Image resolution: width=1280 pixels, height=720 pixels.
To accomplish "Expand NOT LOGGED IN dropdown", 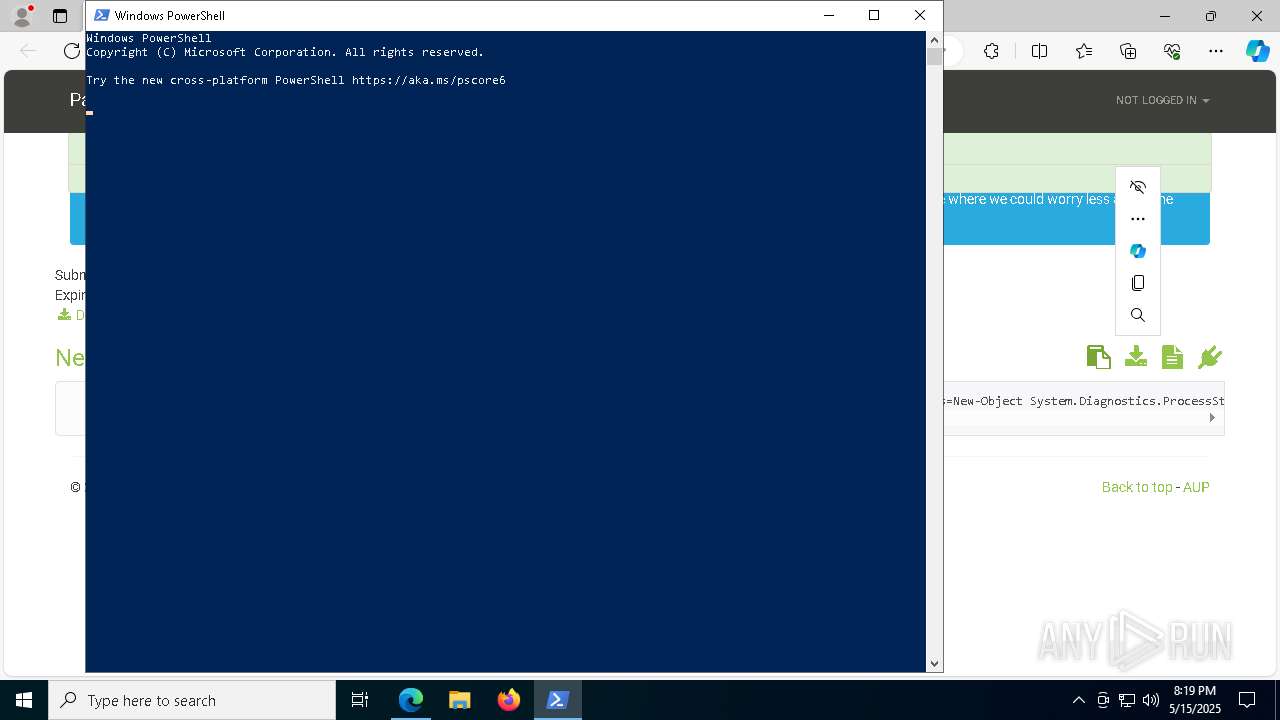I will pos(1162,100).
